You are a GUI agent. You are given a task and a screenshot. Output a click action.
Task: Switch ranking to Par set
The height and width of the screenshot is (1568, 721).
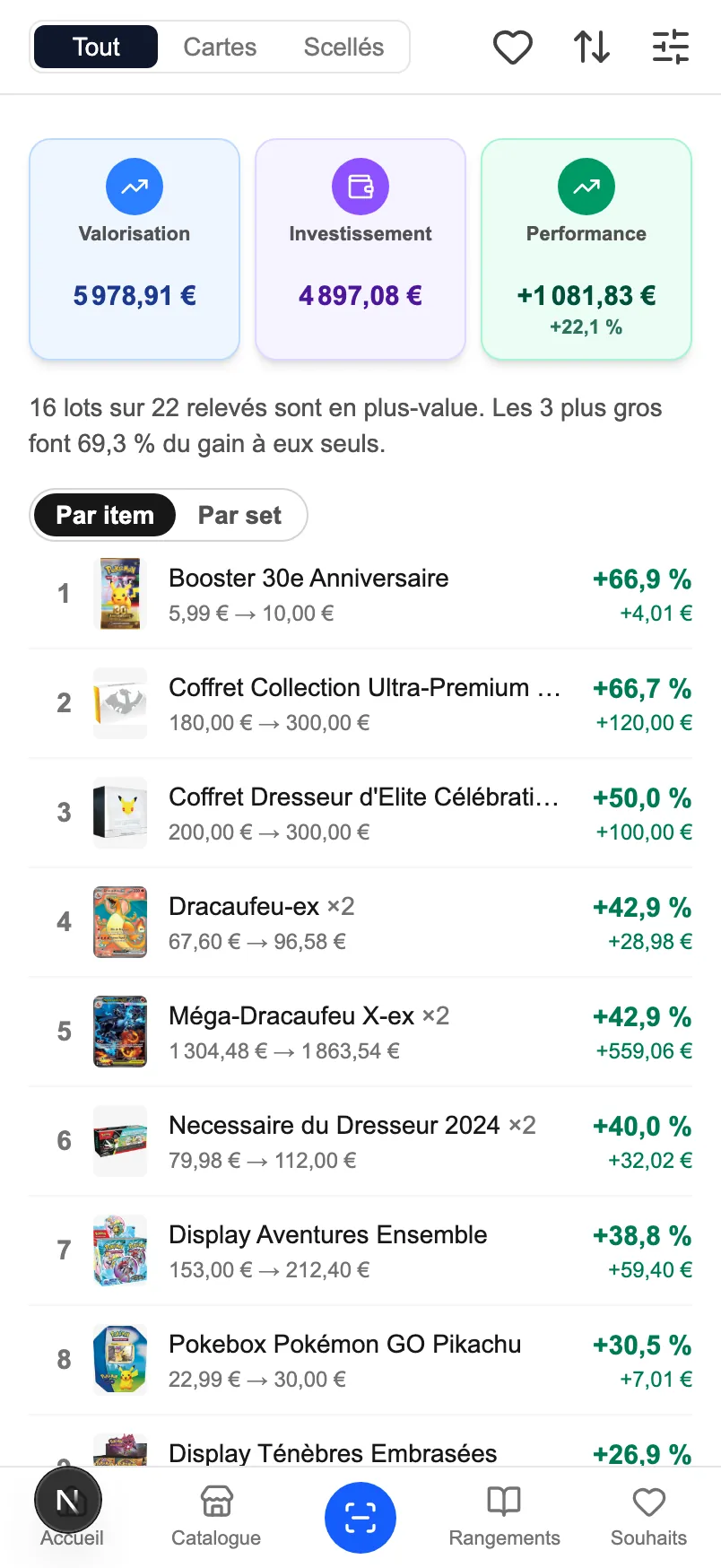click(239, 515)
